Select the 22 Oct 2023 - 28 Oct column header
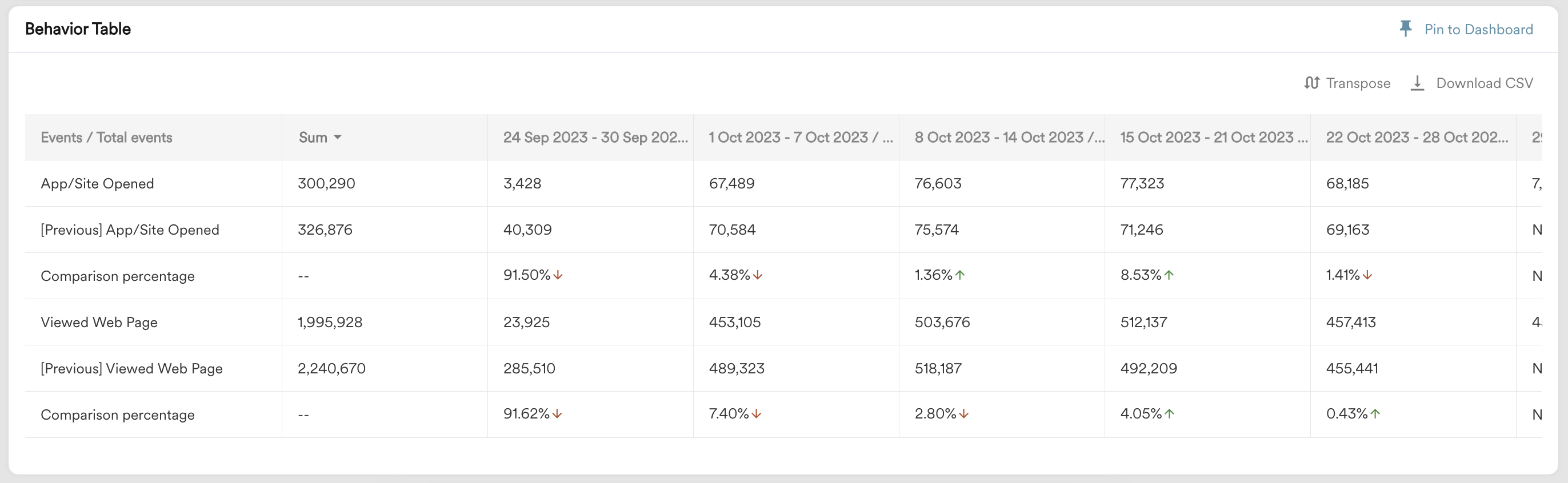Screen dimensions: 1568x483 (1417, 138)
